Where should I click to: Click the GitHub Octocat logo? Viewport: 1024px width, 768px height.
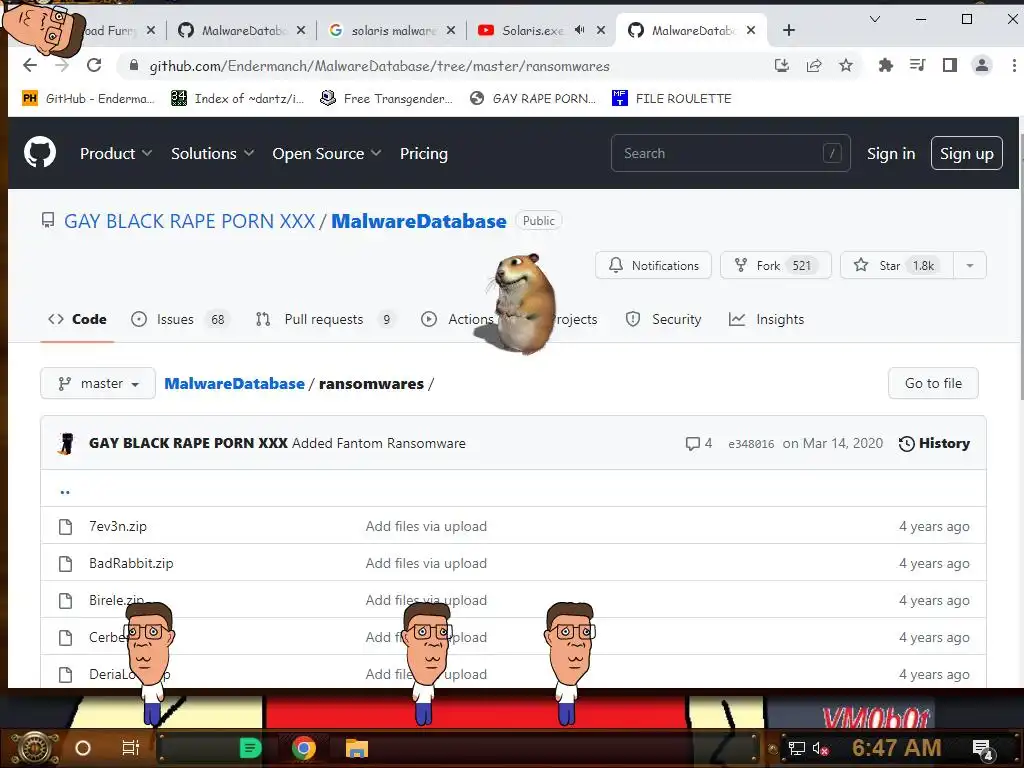[x=40, y=153]
